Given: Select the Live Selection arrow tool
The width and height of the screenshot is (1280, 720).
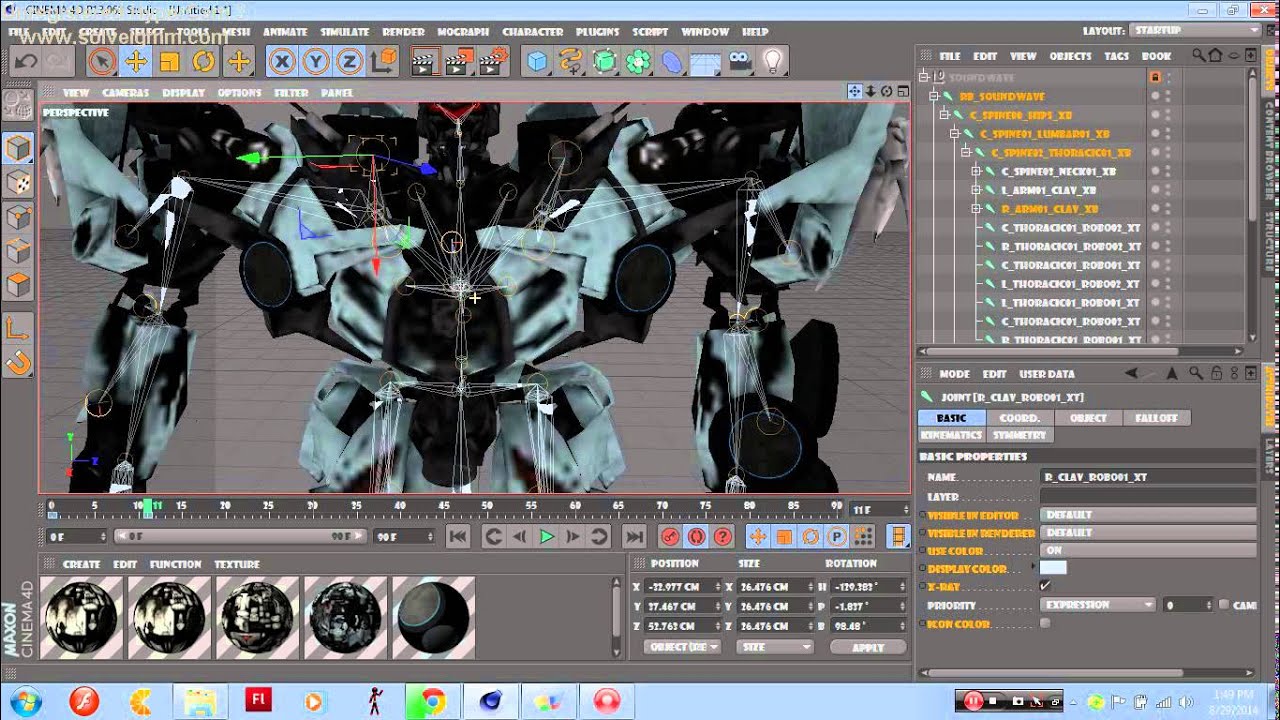Looking at the screenshot, I should click(101, 62).
